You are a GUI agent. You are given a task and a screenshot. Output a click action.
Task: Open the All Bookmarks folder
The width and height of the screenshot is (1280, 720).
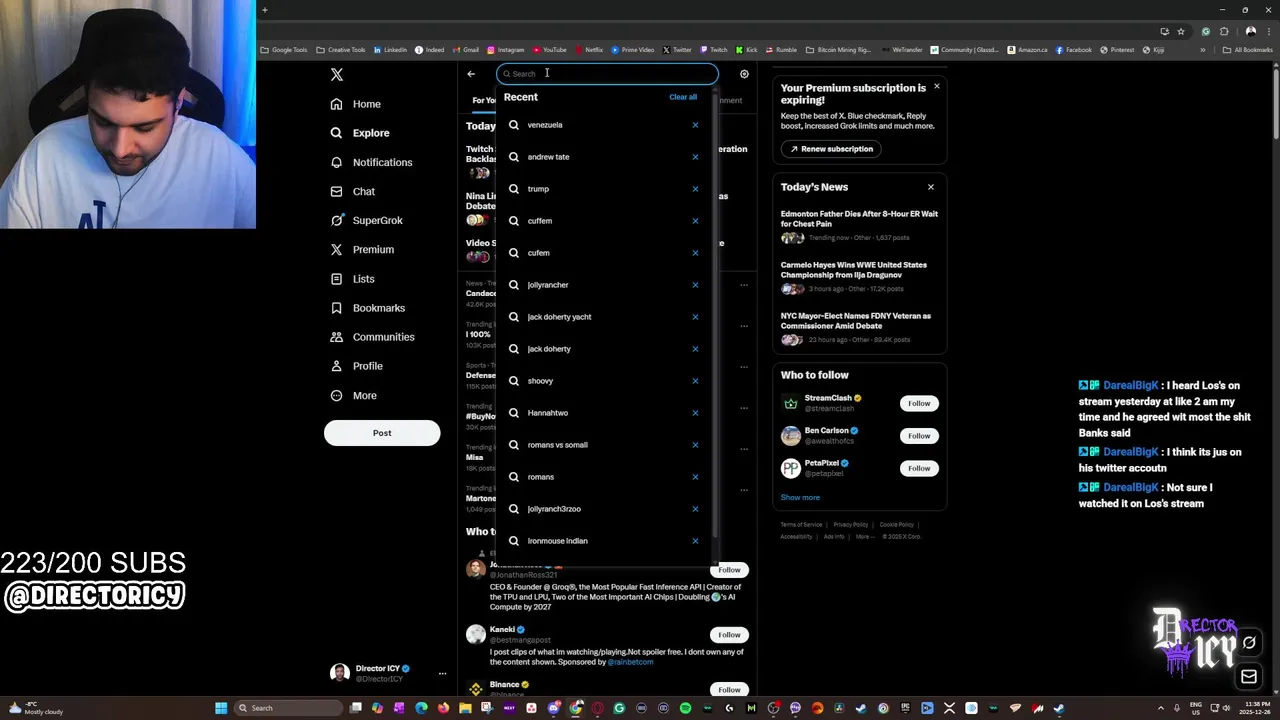(x=1248, y=50)
